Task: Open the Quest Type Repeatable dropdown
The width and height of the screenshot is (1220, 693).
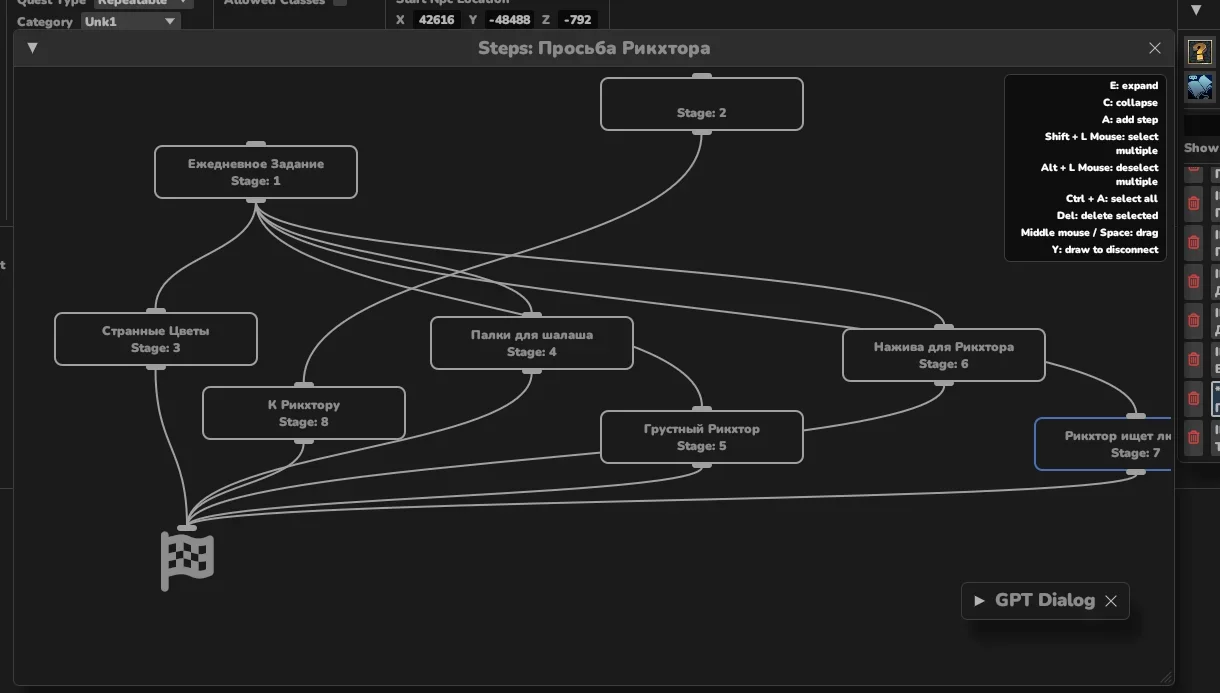Action: tap(143, 3)
